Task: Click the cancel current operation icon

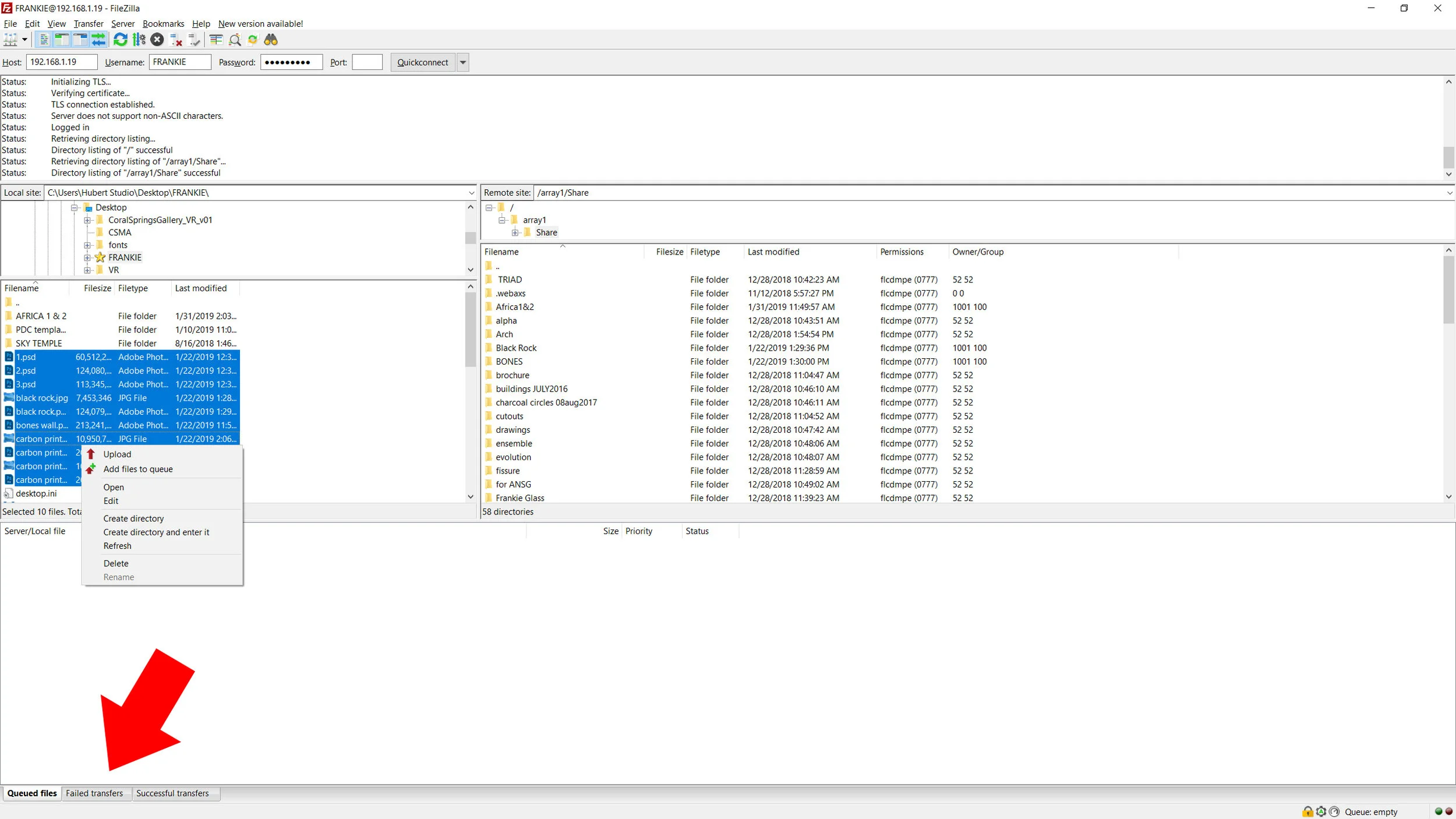Action: (157, 40)
